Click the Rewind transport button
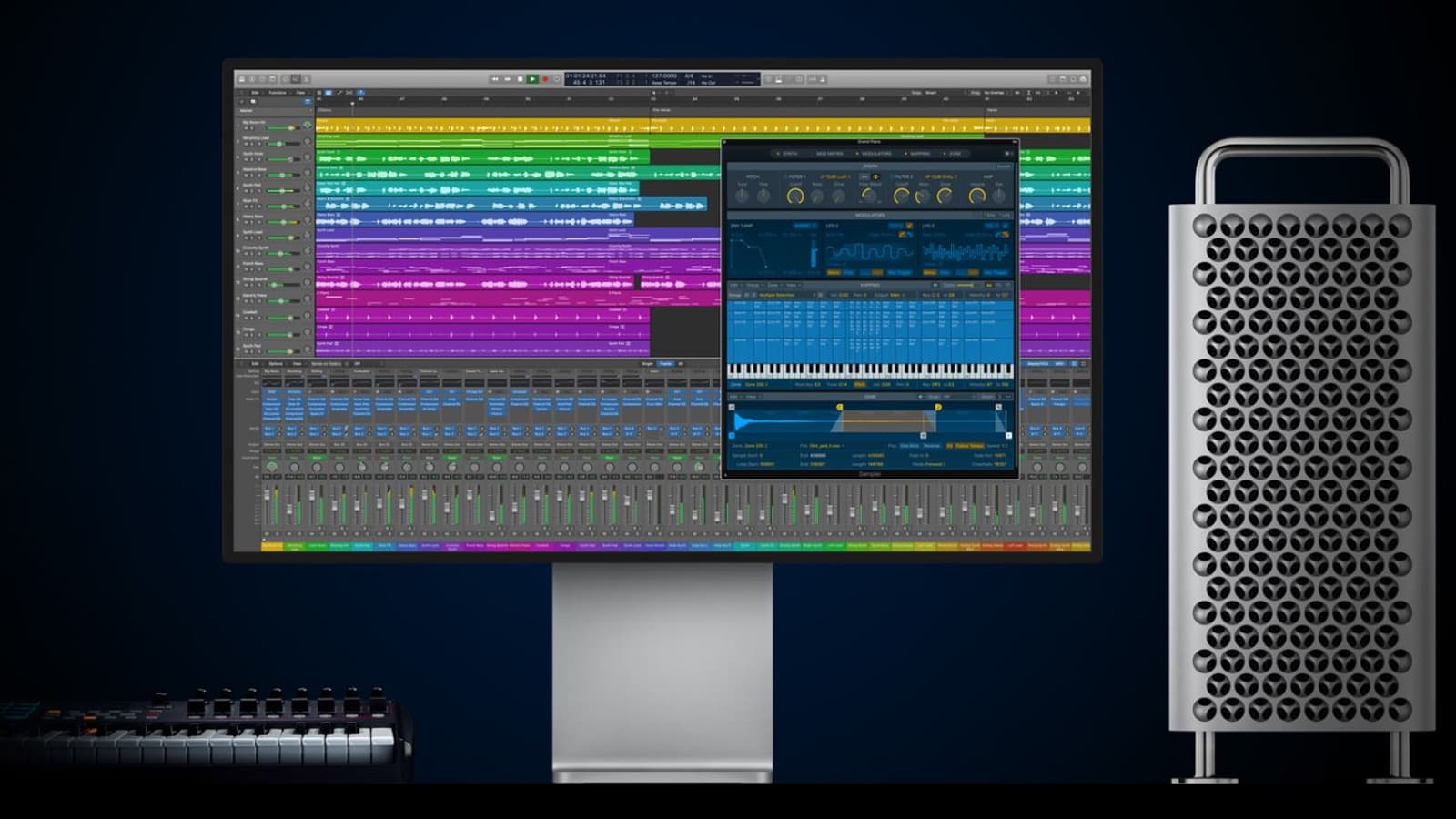 (x=495, y=79)
